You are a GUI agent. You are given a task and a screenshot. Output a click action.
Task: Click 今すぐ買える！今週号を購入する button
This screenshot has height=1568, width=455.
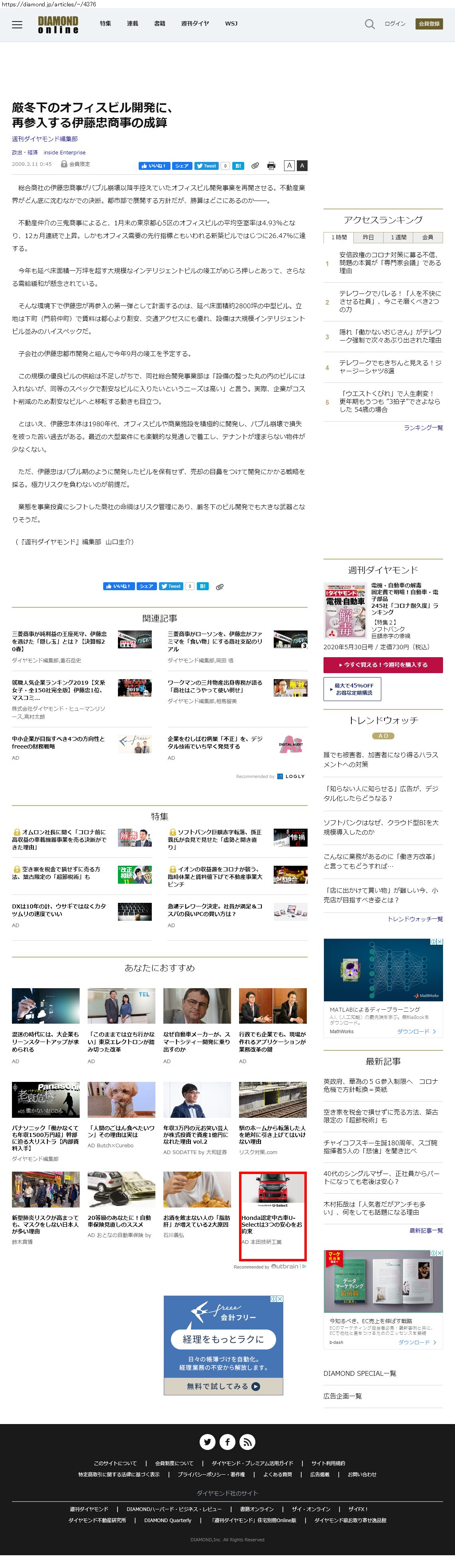point(382,665)
